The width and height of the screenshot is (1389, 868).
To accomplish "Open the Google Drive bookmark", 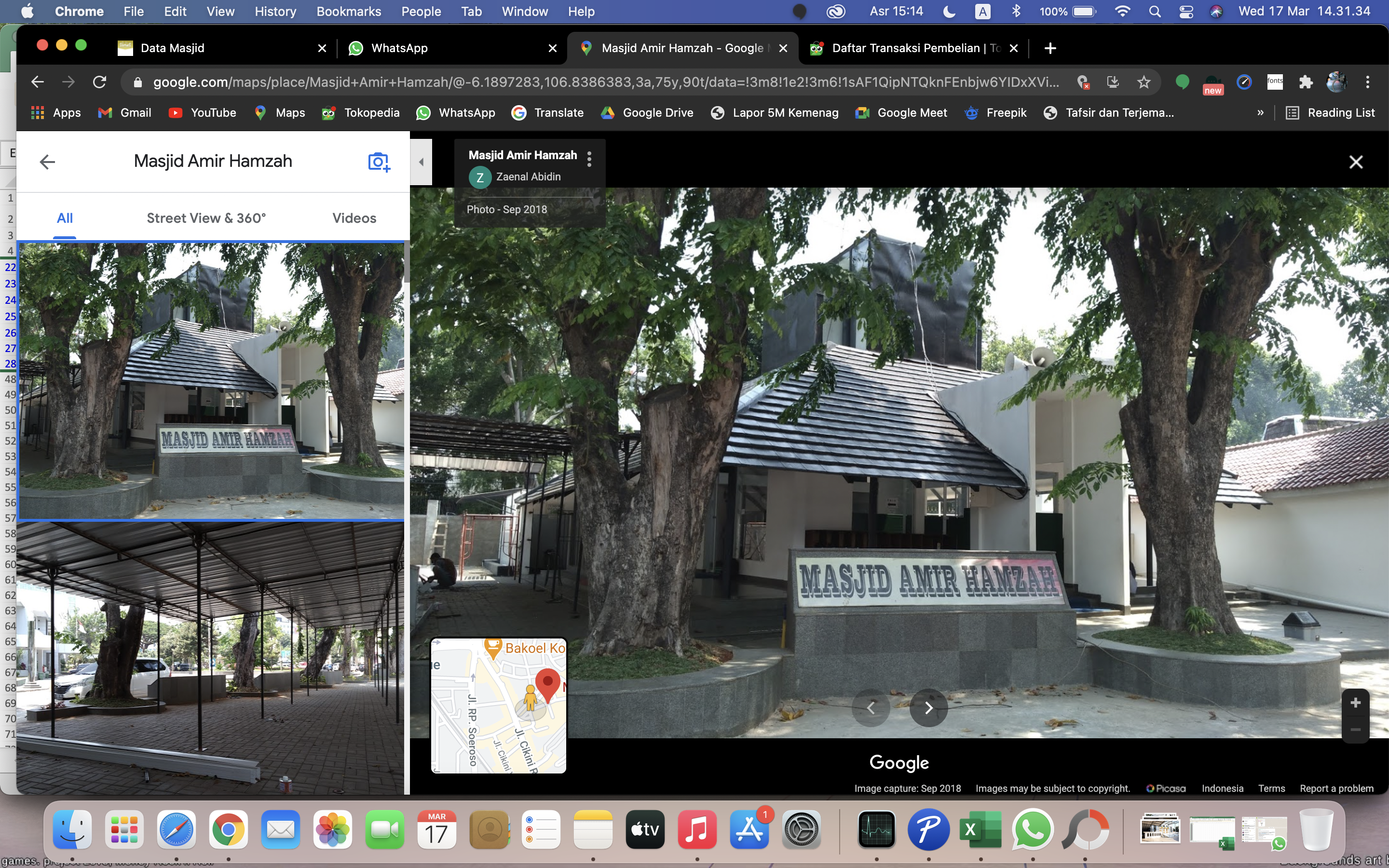I will click(647, 112).
